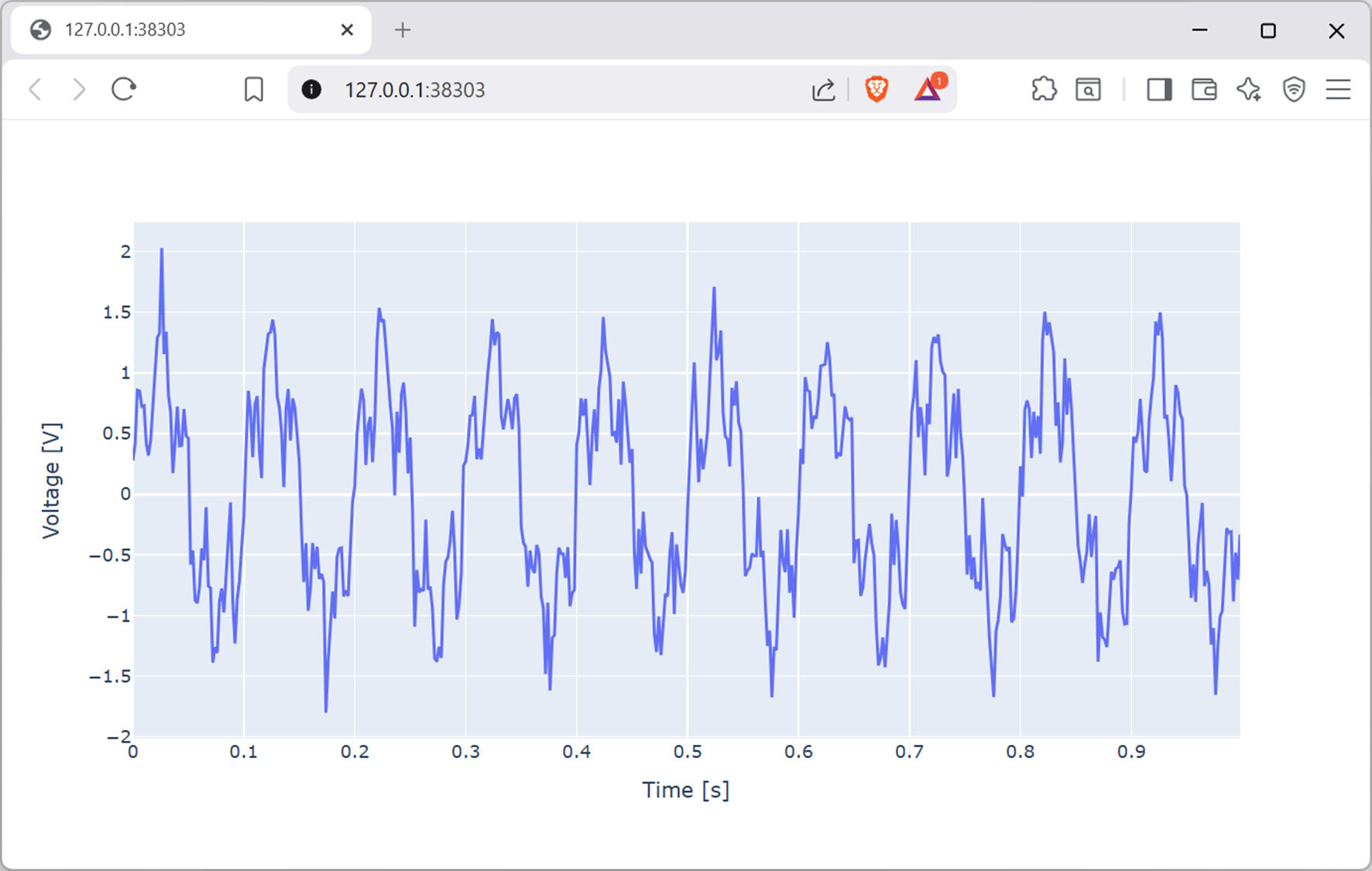The height and width of the screenshot is (871, 1372).
Task: Open a new tab
Action: tap(402, 30)
